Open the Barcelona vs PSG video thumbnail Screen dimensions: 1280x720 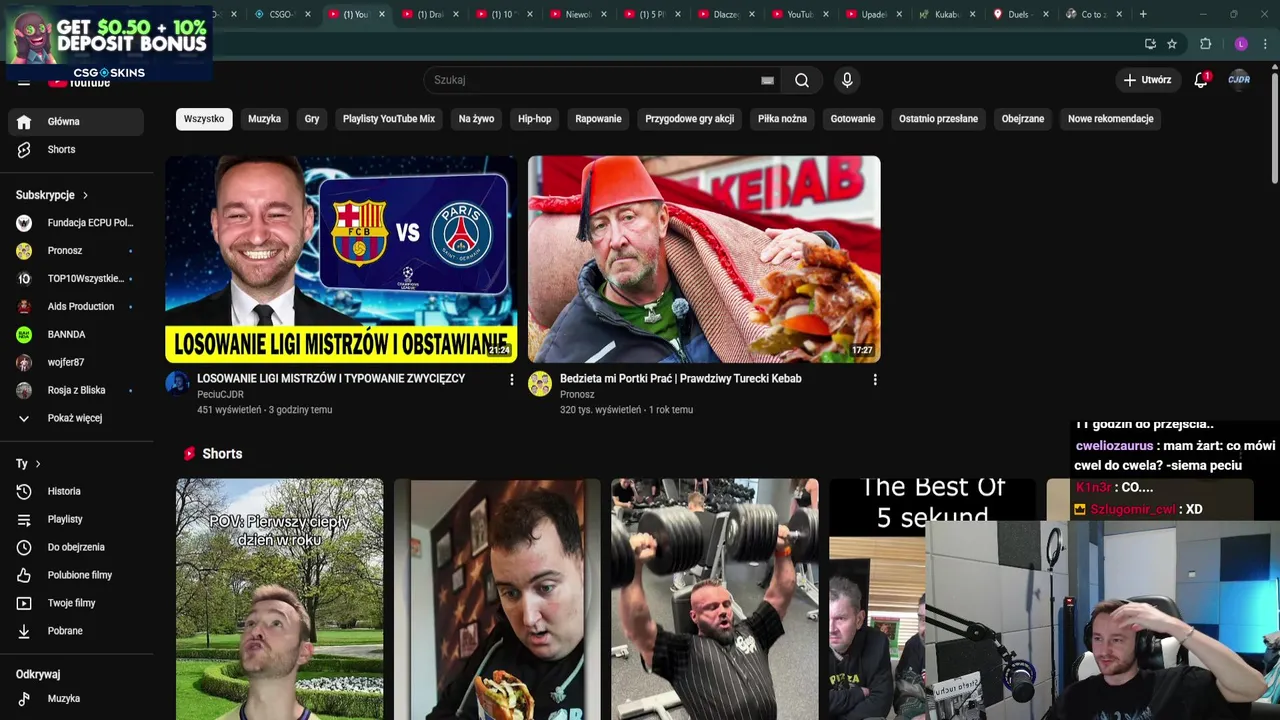click(341, 259)
